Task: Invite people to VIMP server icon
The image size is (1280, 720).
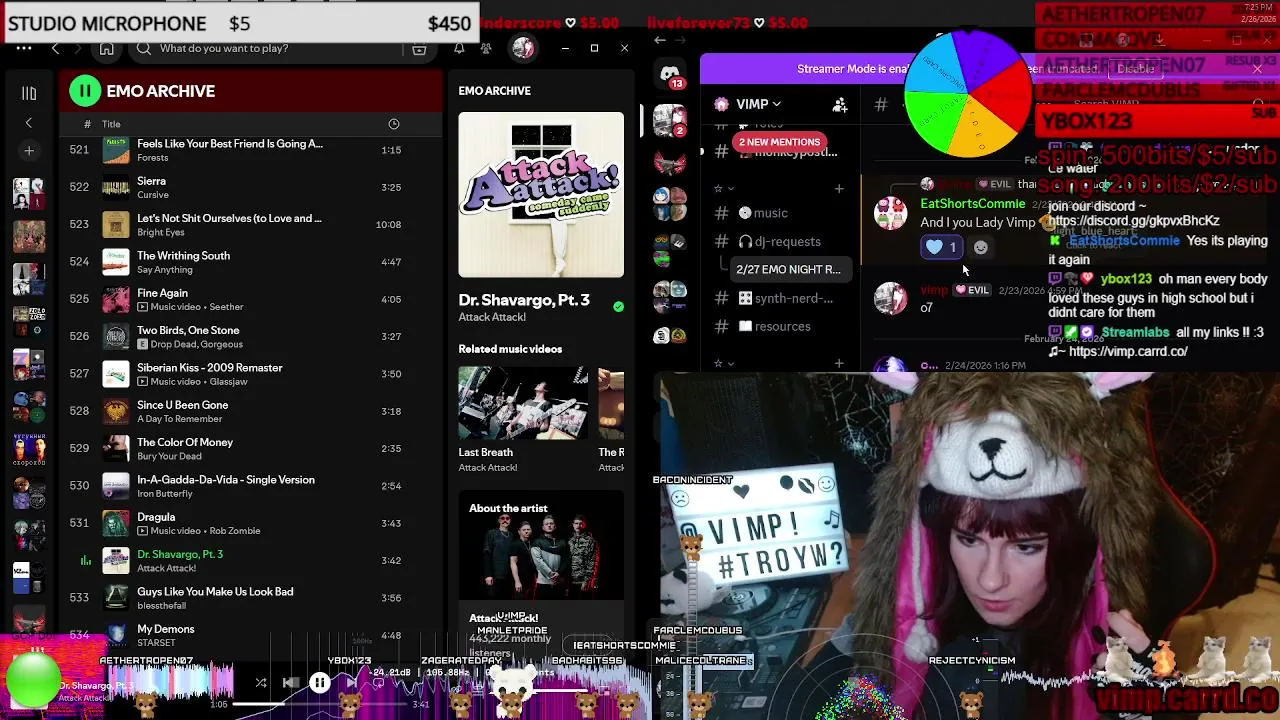Action: tap(840, 104)
